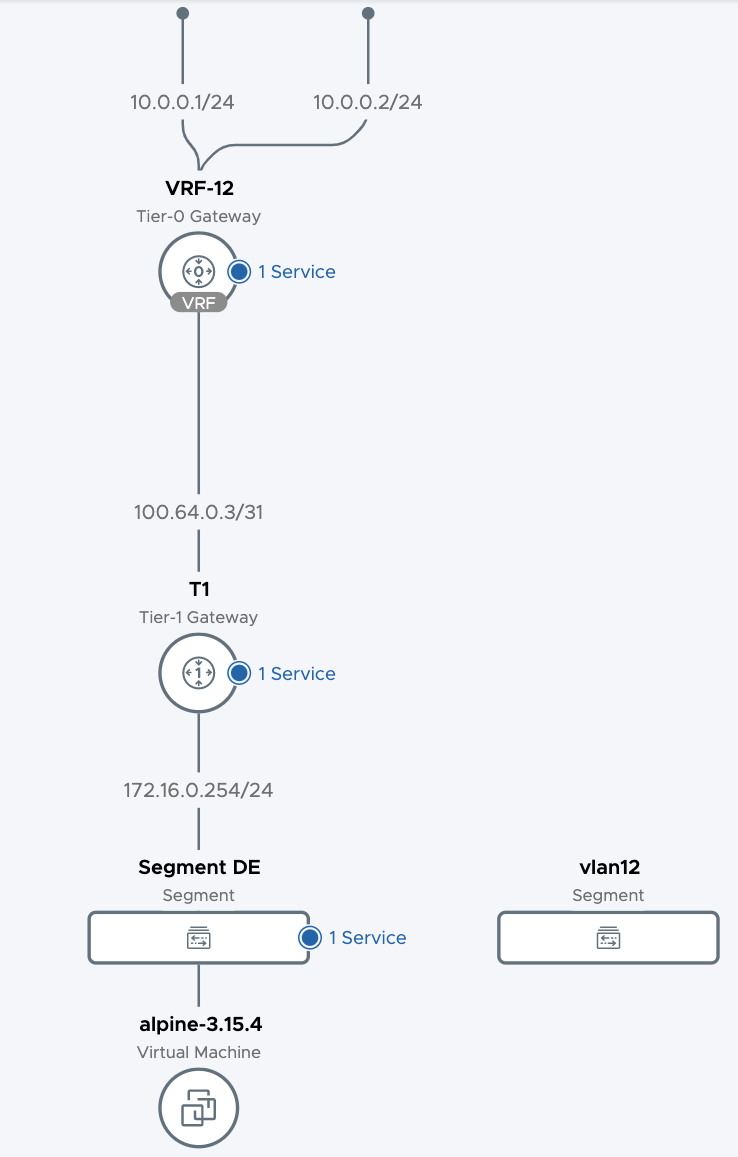The width and height of the screenshot is (738, 1157).
Task: Click blue service dot beside Segment DE
Action: (310, 937)
